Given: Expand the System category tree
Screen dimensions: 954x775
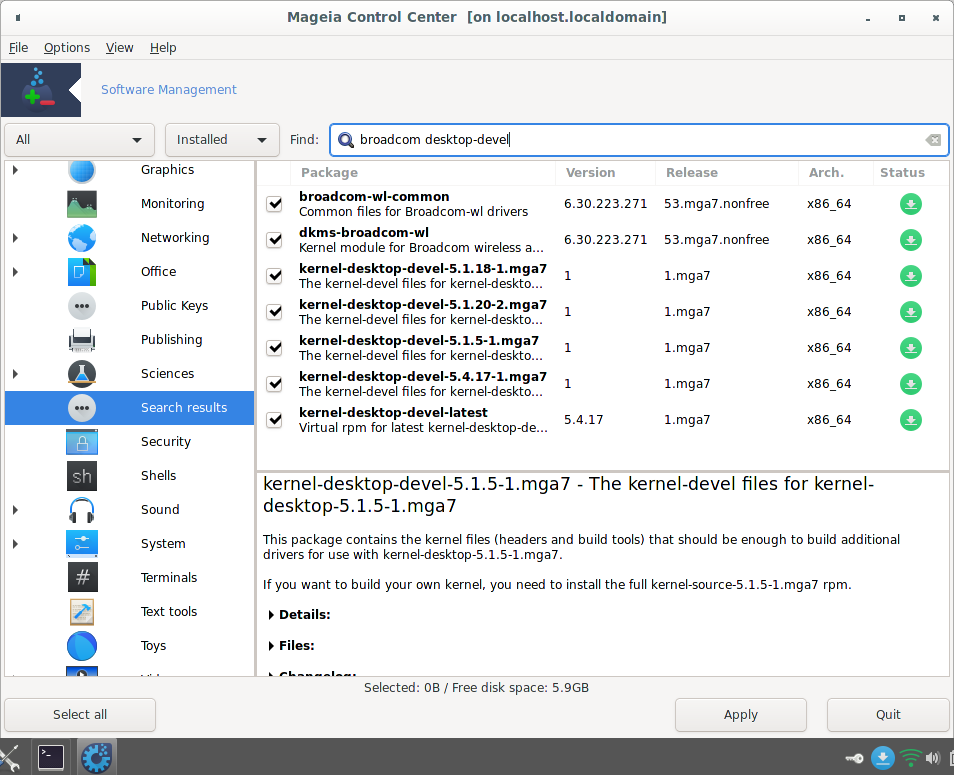Looking at the screenshot, I should tap(15, 544).
